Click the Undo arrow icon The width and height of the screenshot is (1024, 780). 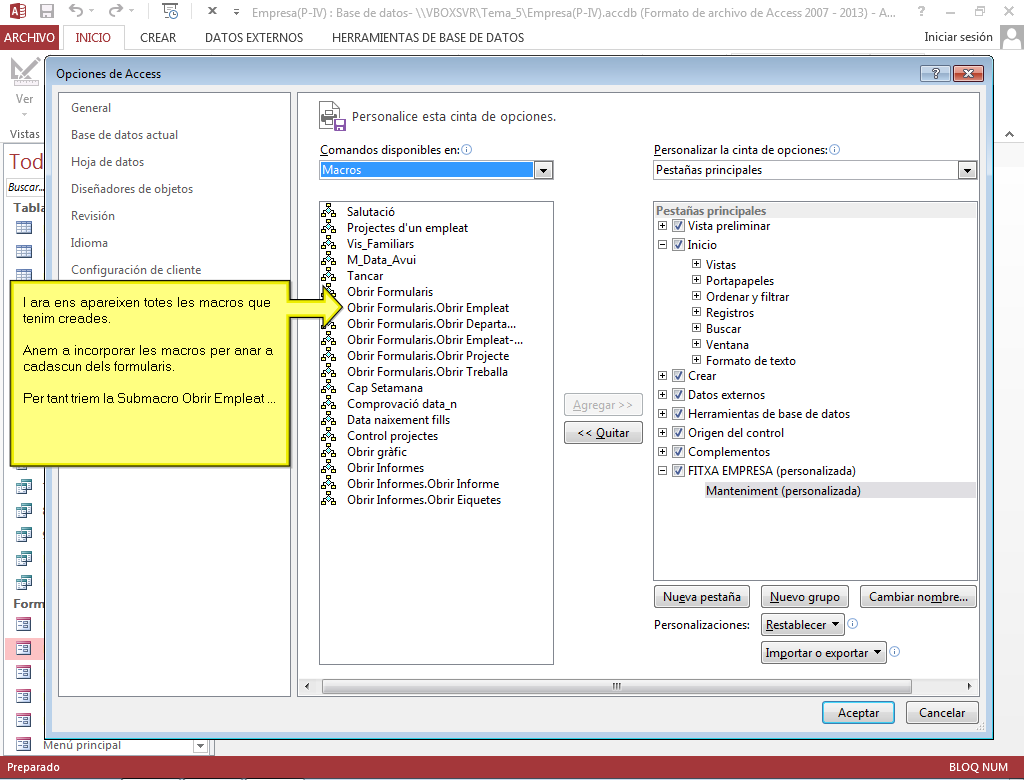point(76,10)
